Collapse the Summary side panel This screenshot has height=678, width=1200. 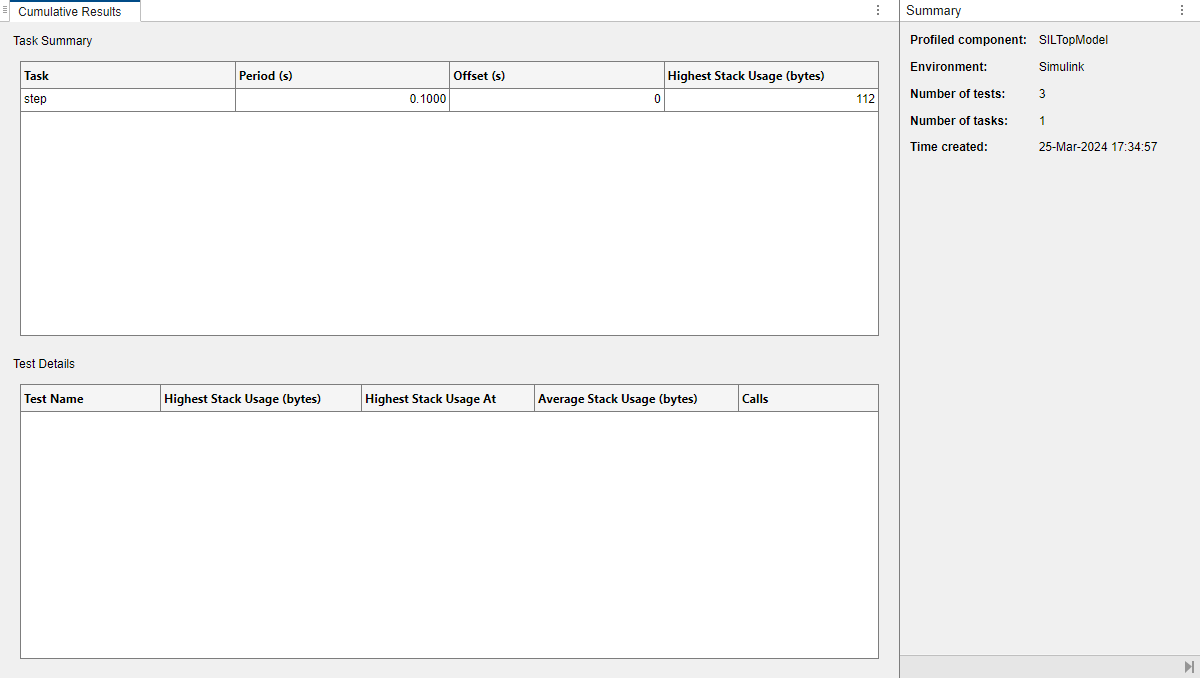click(1188, 667)
